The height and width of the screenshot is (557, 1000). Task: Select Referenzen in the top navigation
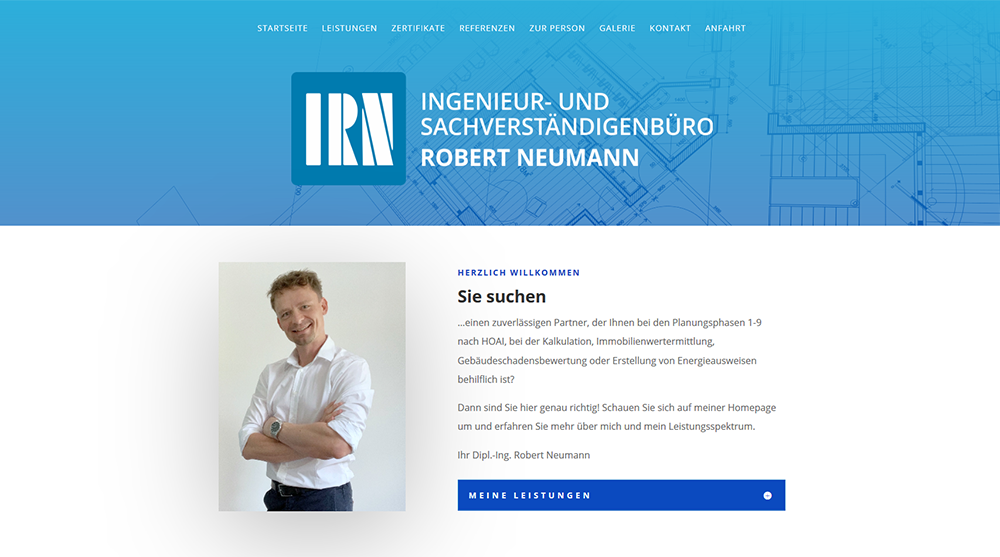tap(487, 28)
